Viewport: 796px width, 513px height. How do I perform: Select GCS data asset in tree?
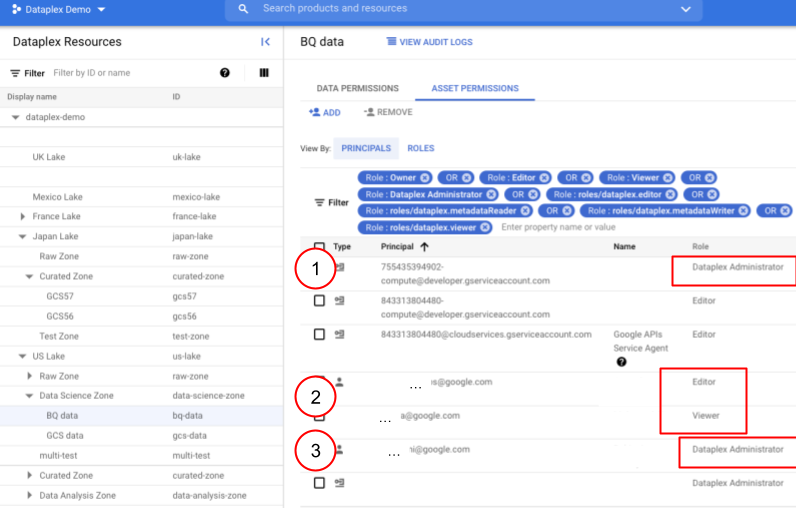[x=64, y=436]
